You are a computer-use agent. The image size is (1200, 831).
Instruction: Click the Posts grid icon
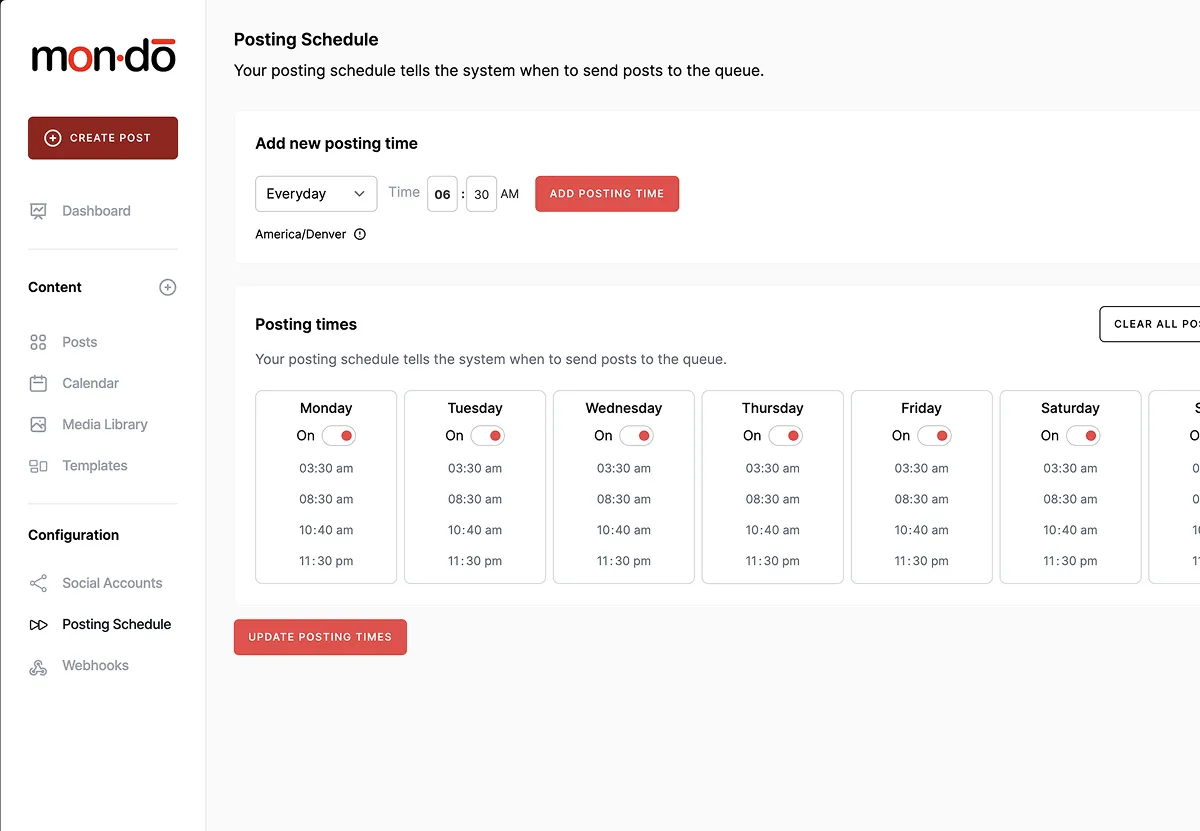tap(38, 342)
